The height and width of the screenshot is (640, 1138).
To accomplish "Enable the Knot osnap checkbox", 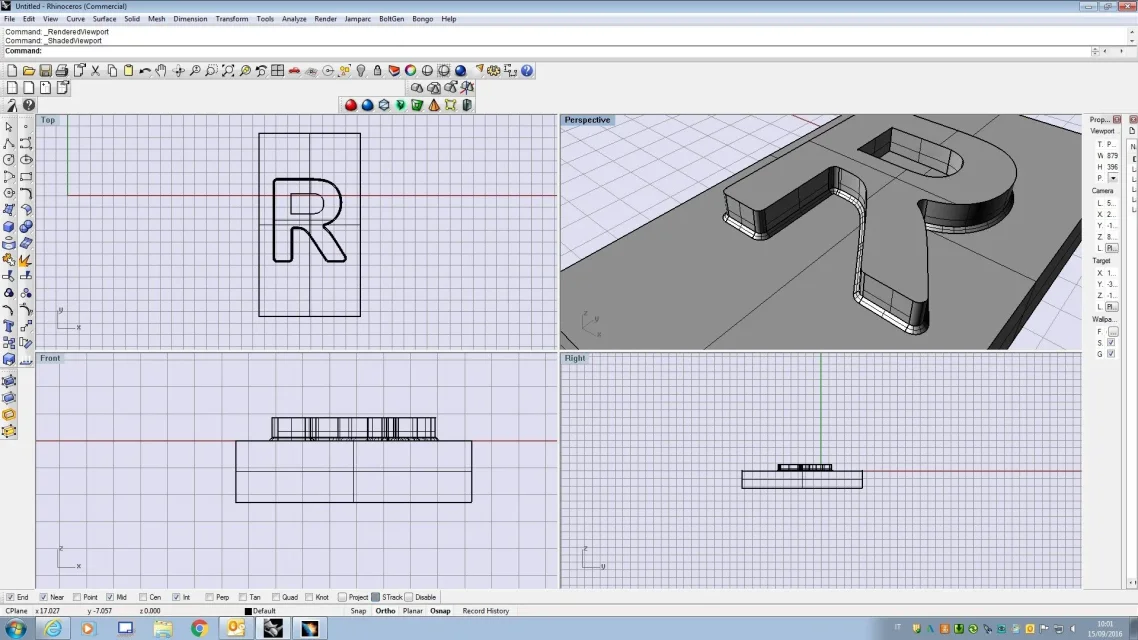I will pyautogui.click(x=309, y=597).
